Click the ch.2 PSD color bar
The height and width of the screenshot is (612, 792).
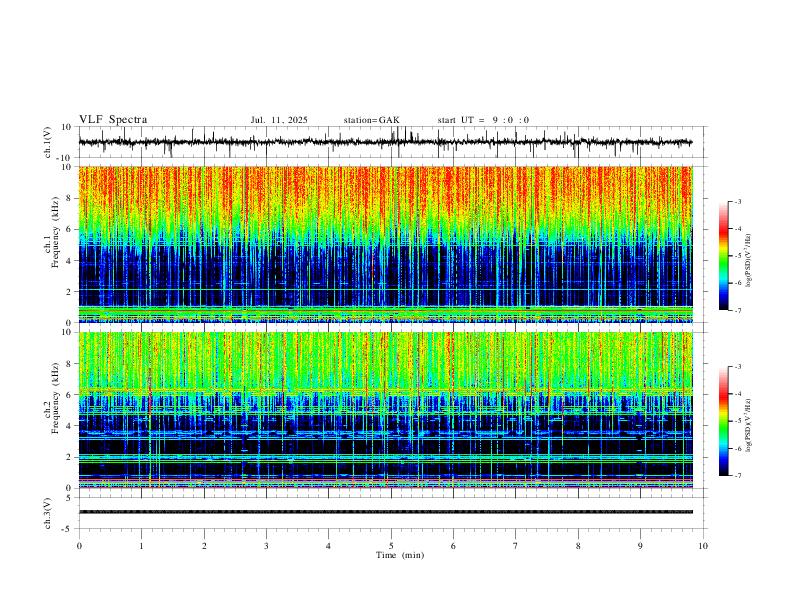(724, 421)
